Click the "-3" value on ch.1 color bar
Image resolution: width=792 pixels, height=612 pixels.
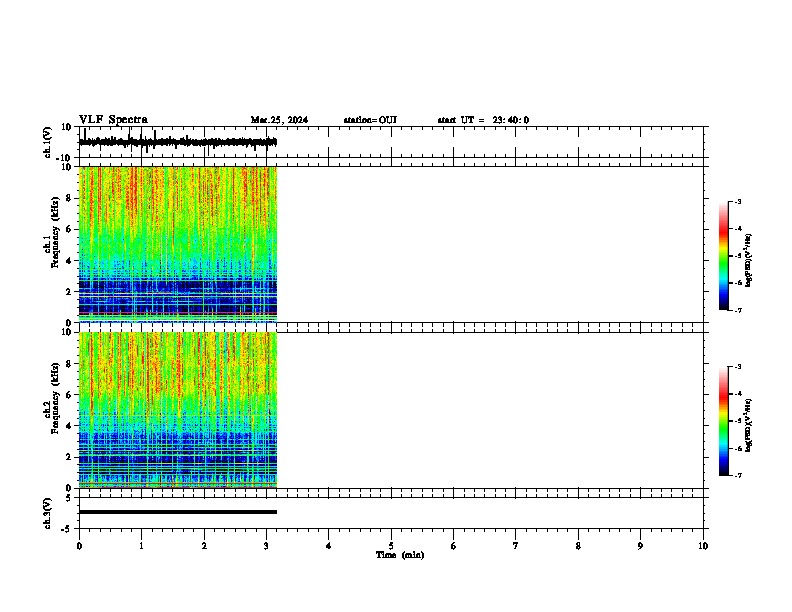[x=738, y=201]
